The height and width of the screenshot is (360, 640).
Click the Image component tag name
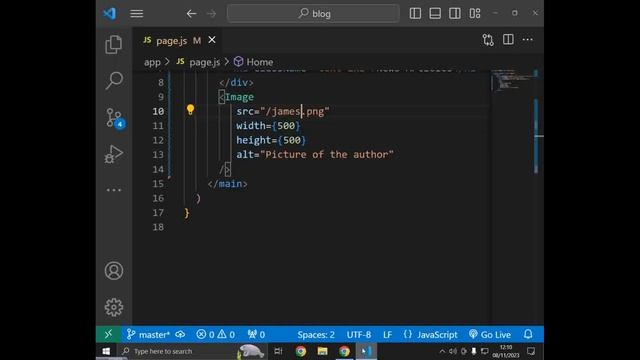pos(240,97)
